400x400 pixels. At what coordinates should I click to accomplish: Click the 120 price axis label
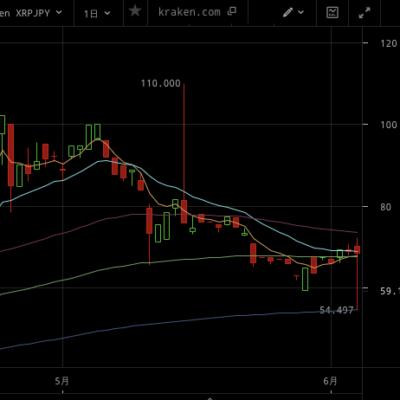point(389,43)
